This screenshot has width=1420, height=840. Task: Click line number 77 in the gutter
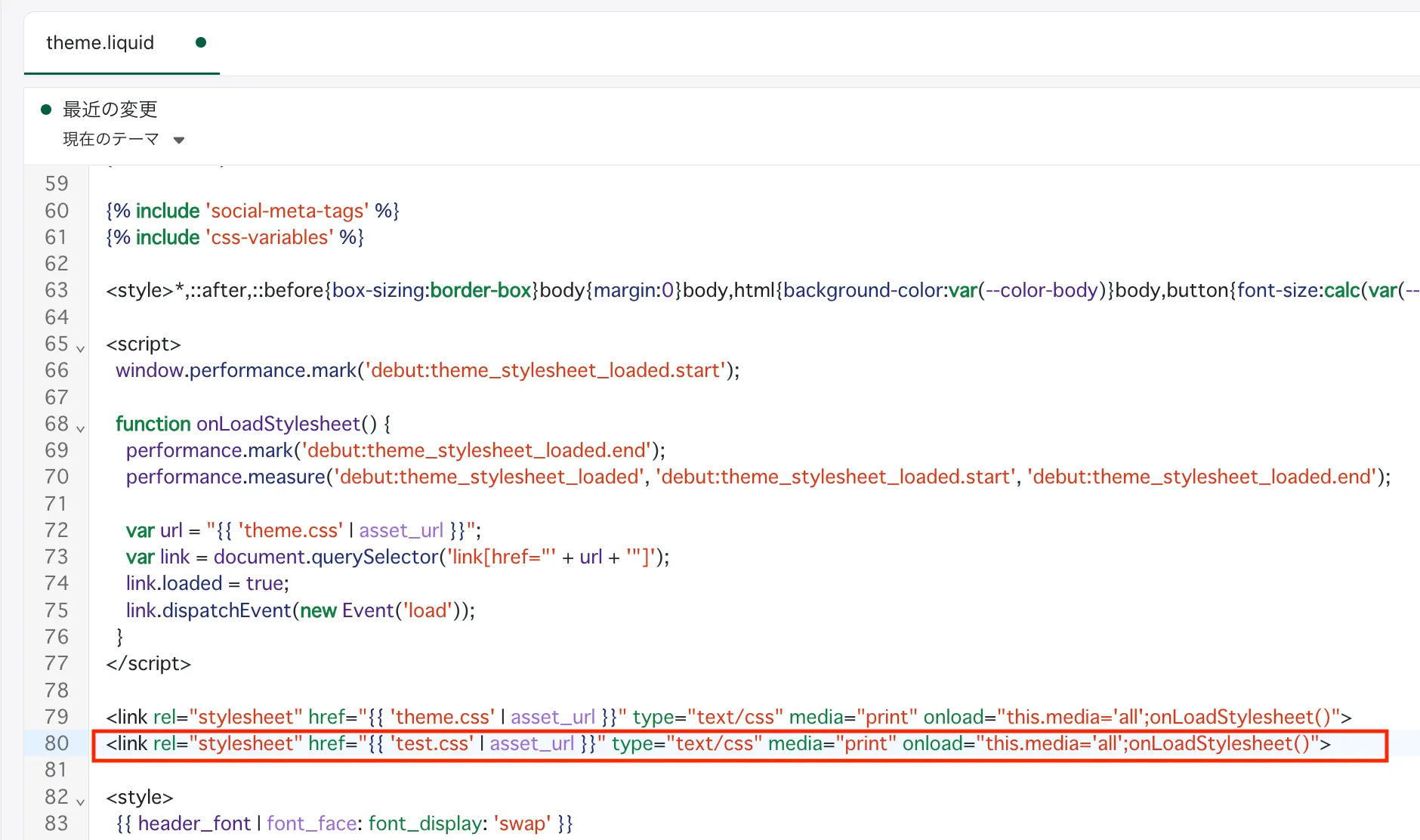57,663
